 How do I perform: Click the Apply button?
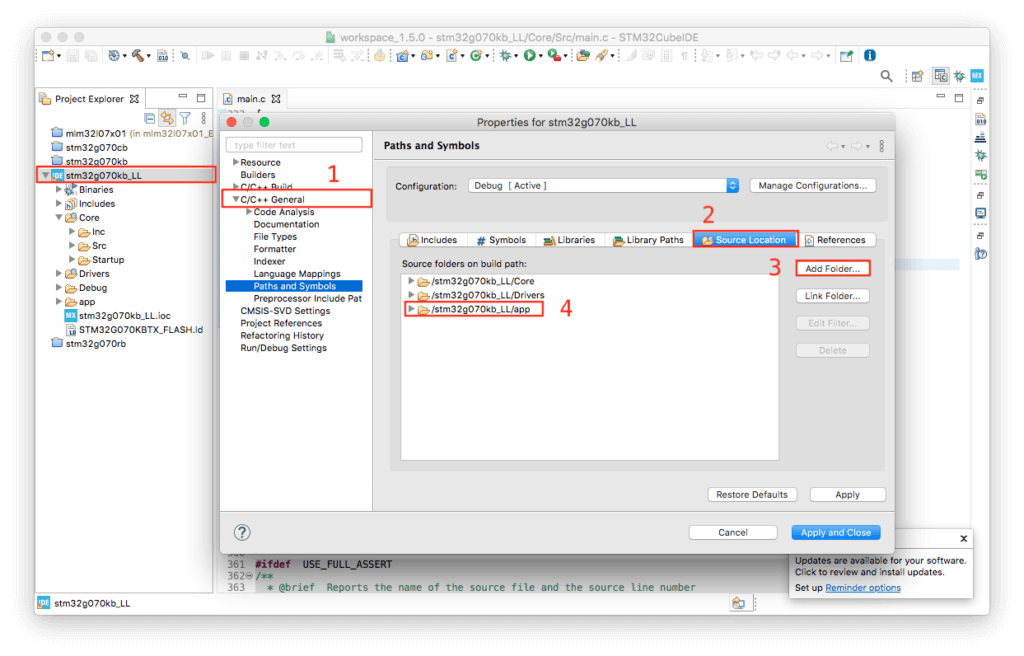[848, 495]
